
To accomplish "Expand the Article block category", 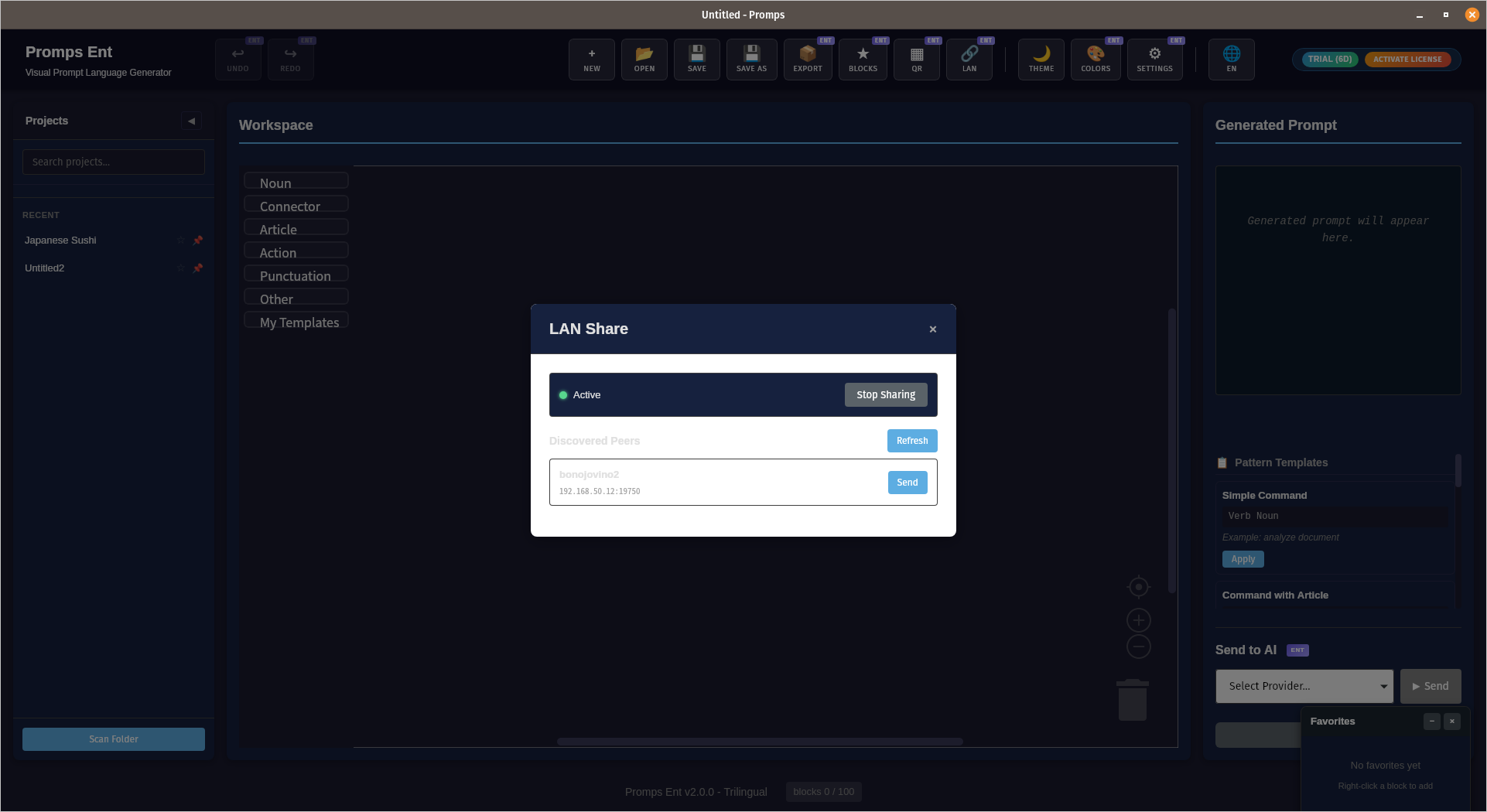I will [x=296, y=227].
